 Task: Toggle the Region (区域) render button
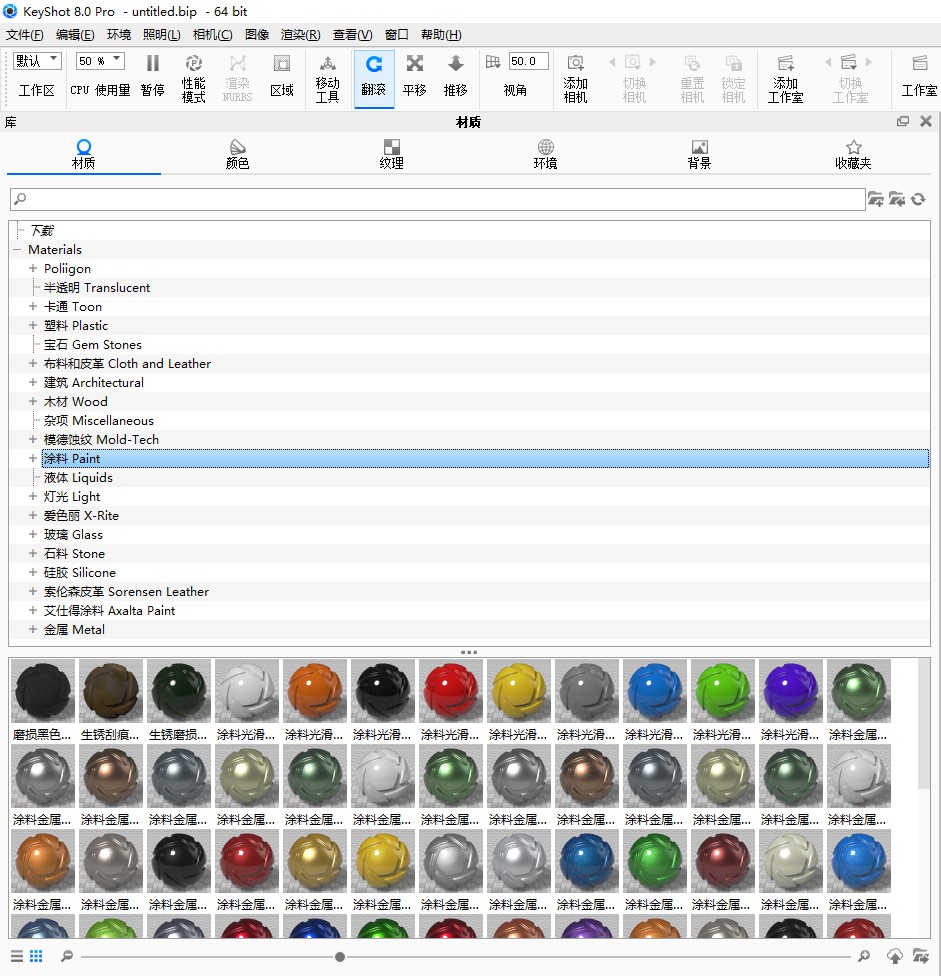[282, 66]
